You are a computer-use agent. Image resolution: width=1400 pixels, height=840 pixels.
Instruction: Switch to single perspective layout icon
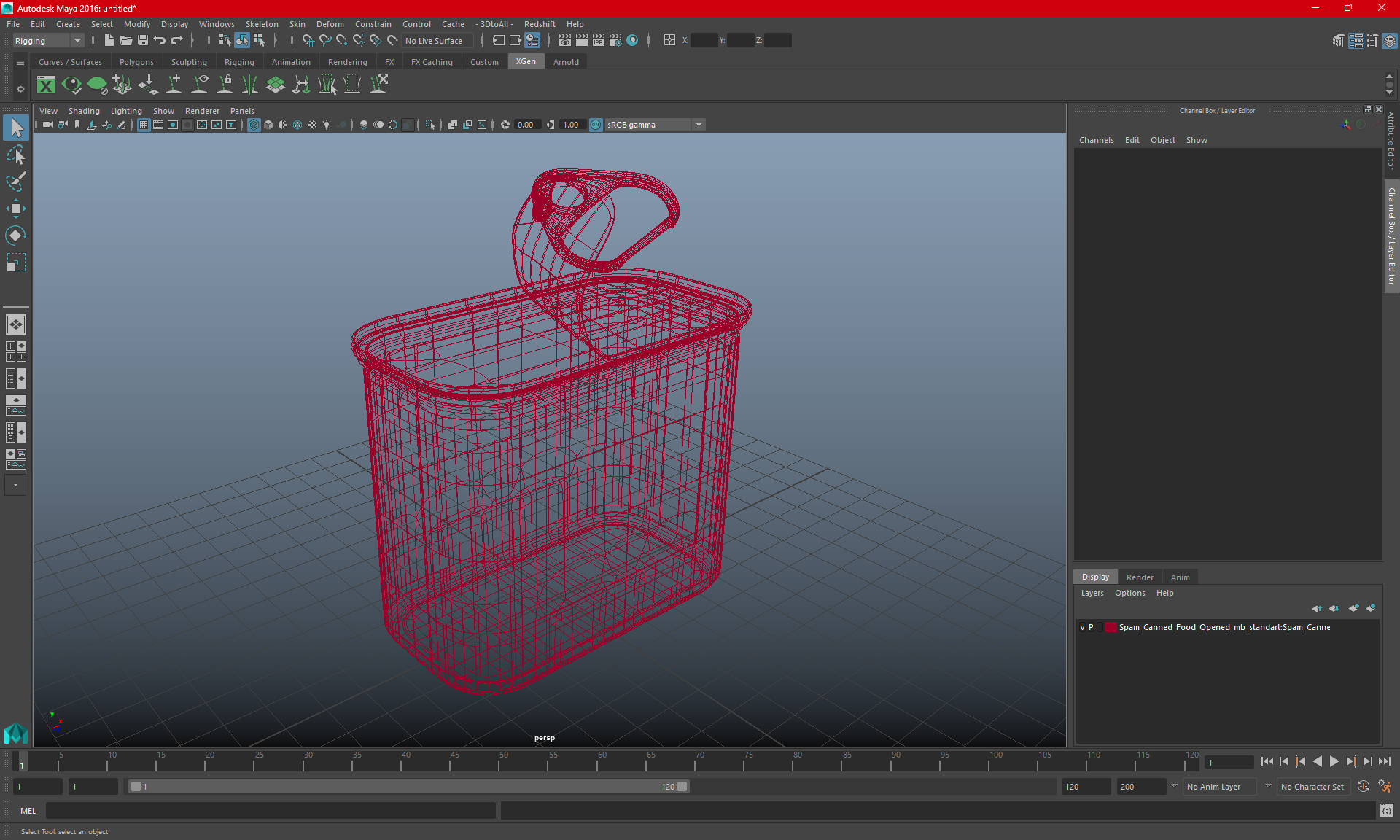15,324
